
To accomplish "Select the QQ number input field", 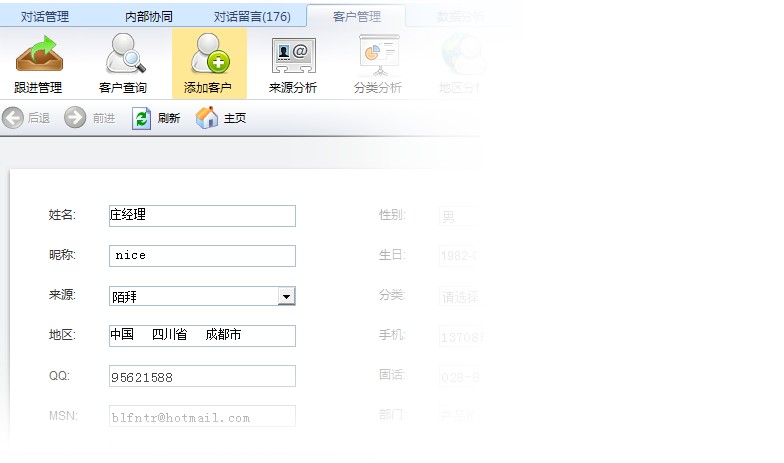I will click(202, 376).
